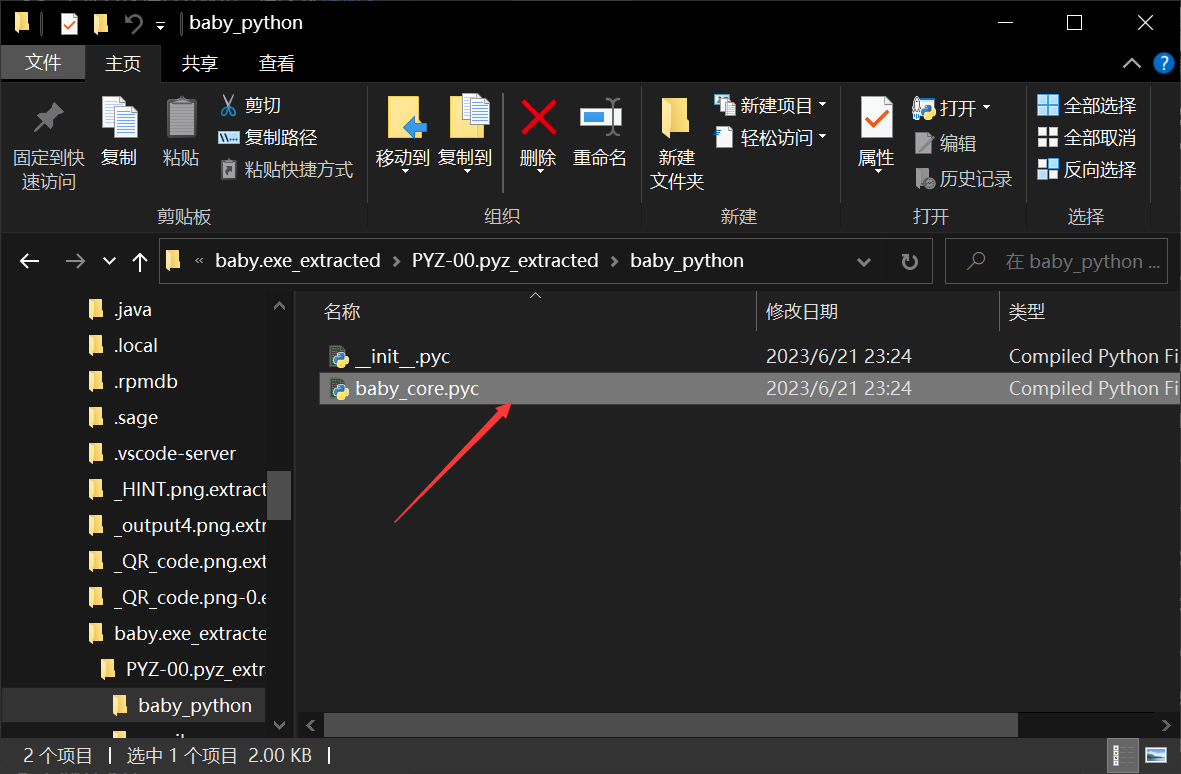Click navigation pane scrollbar up arrow
1181x774 pixels.
[x=279, y=306]
